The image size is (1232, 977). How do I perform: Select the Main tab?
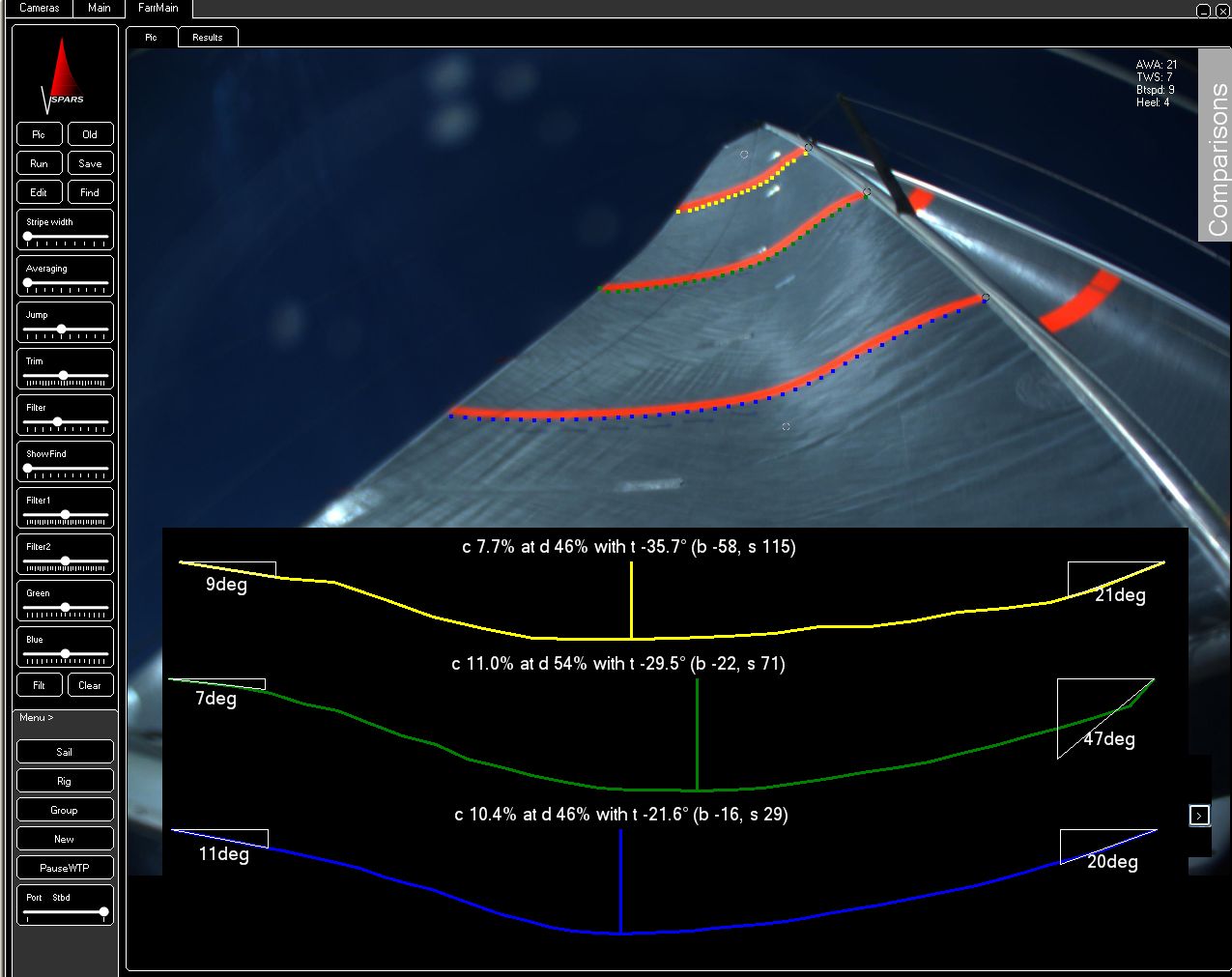pos(98,8)
